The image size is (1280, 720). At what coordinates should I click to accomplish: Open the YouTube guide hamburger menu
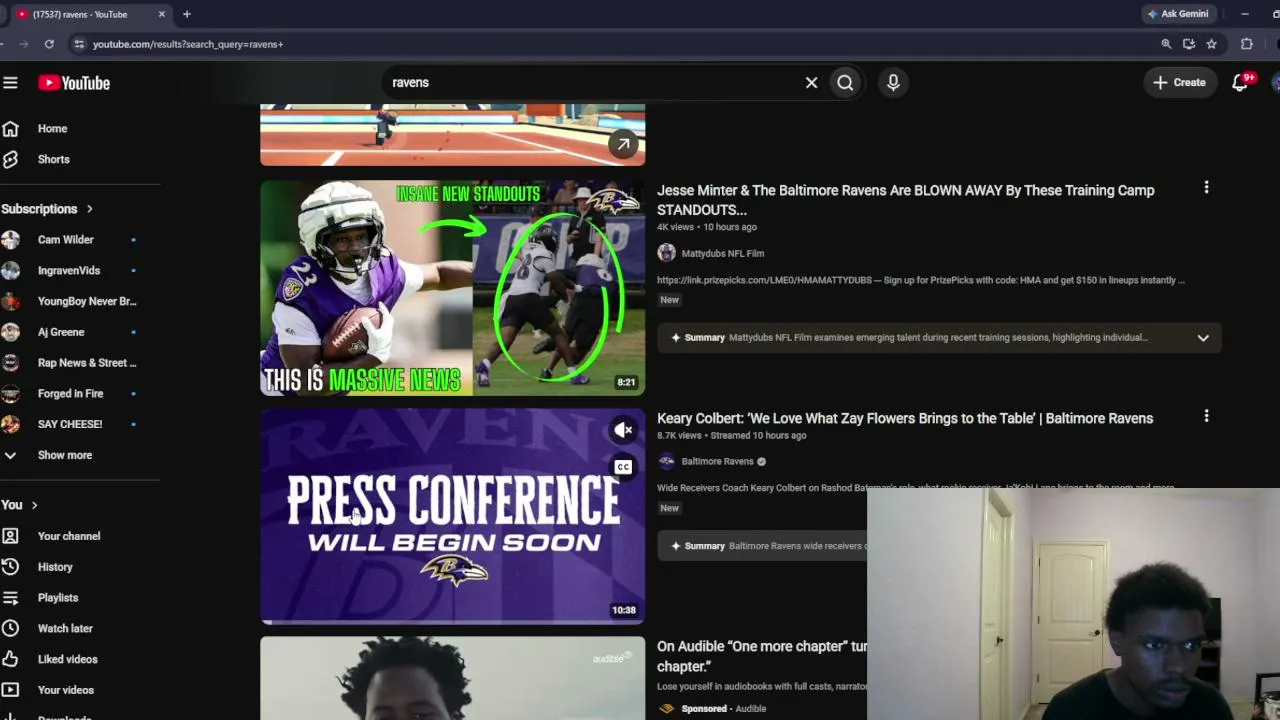[10, 83]
